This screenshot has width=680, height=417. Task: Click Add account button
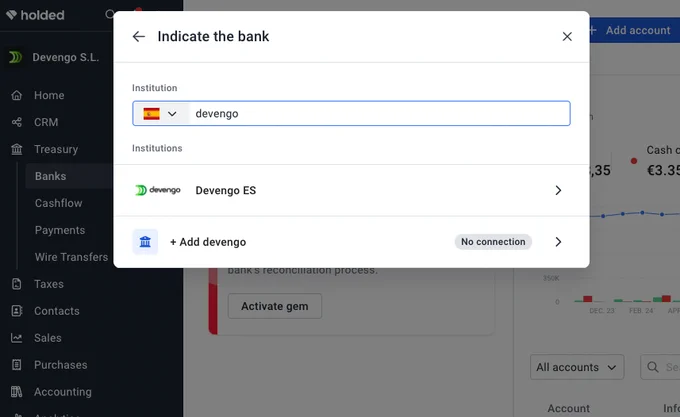pos(634,30)
